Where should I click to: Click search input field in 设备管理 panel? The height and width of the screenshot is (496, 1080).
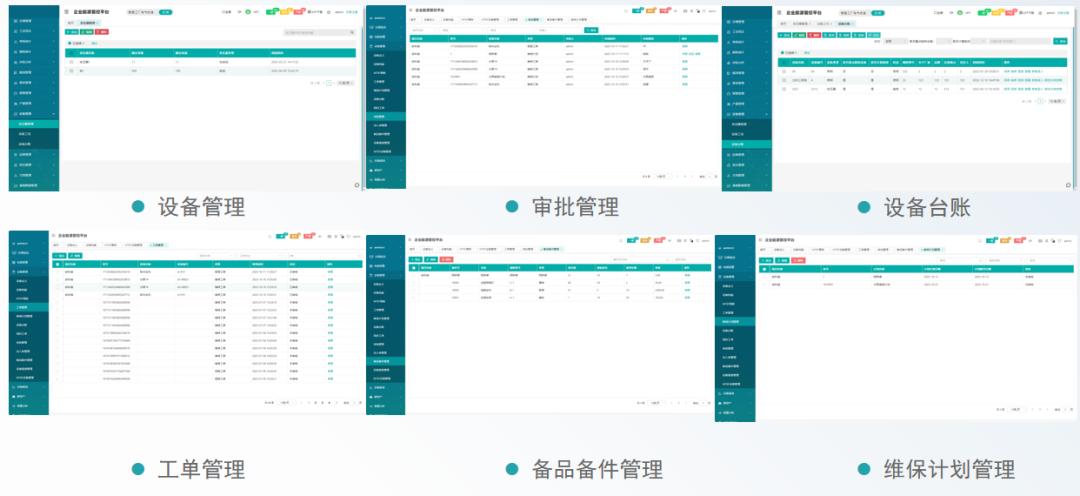[x=320, y=32]
